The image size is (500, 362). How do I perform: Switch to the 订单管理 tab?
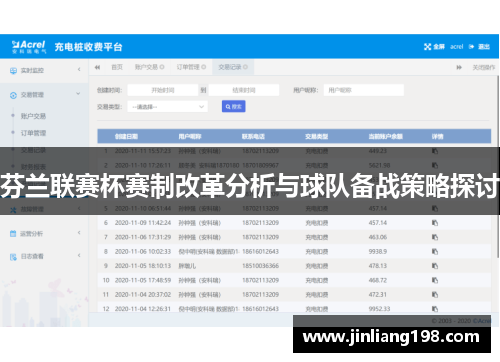[188, 67]
